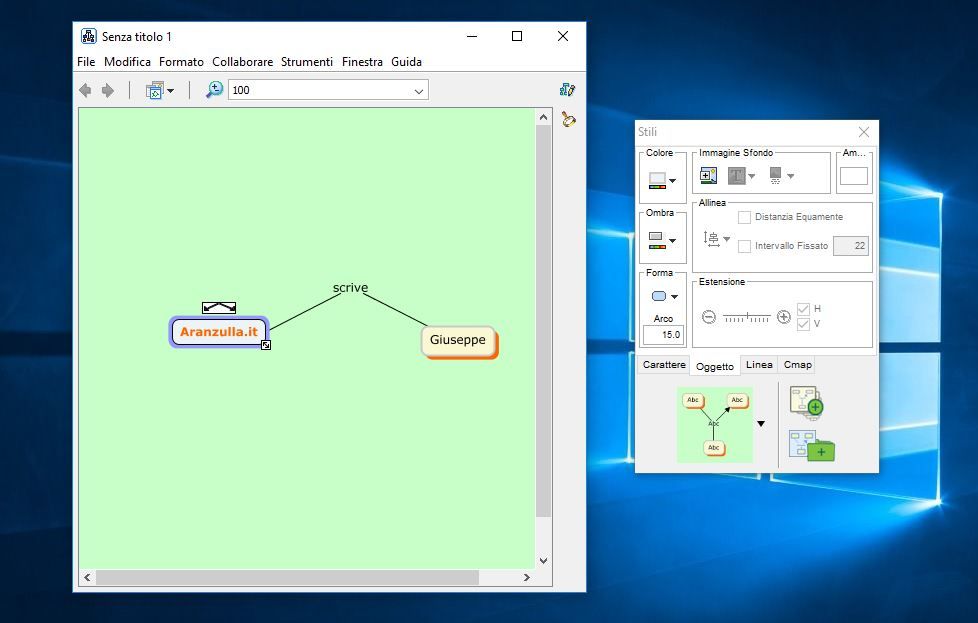Switch to the Cmap tab
The height and width of the screenshot is (623, 978).
tap(798, 365)
